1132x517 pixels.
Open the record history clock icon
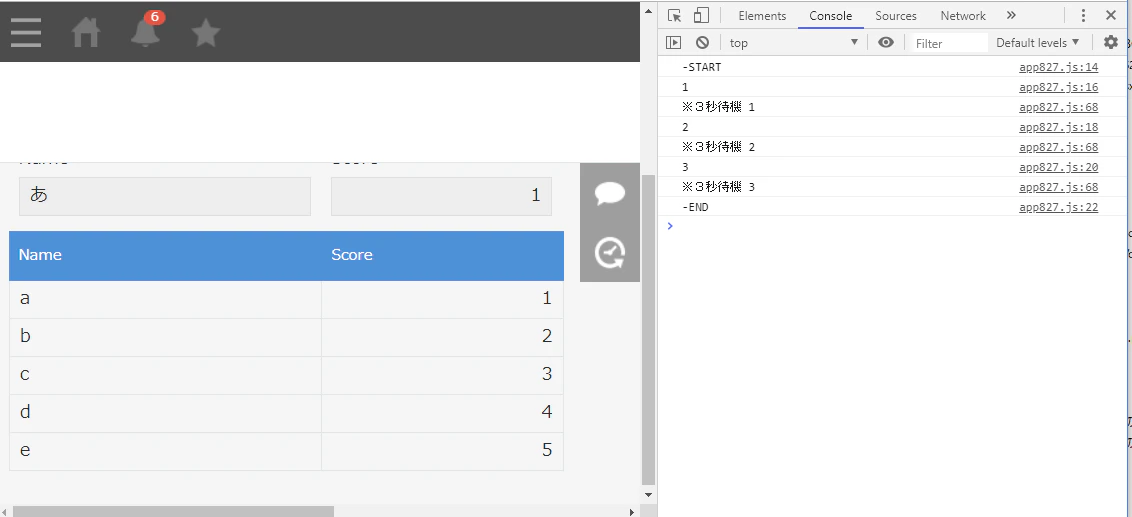(x=610, y=253)
